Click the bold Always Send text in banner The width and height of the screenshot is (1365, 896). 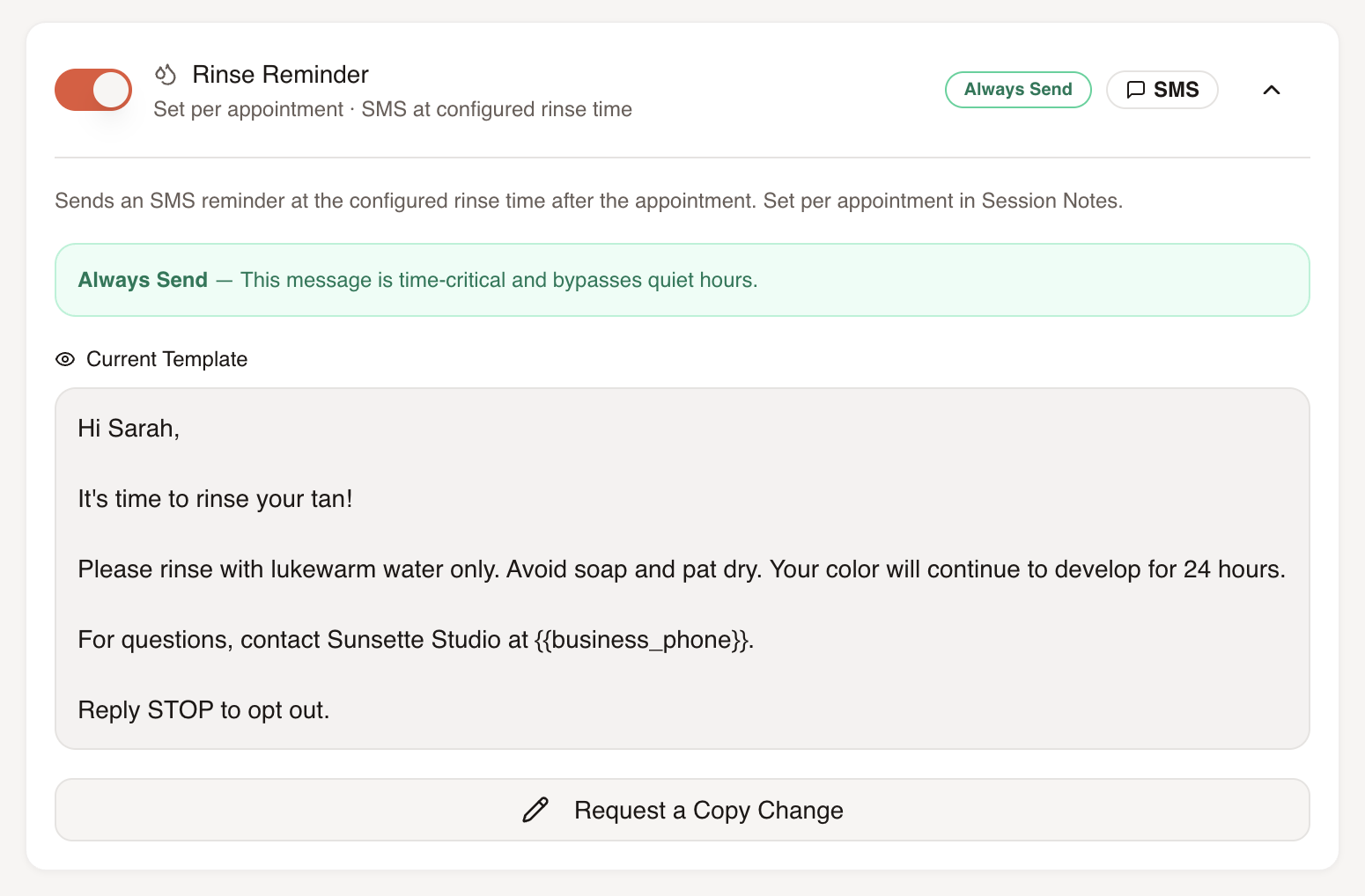click(143, 280)
